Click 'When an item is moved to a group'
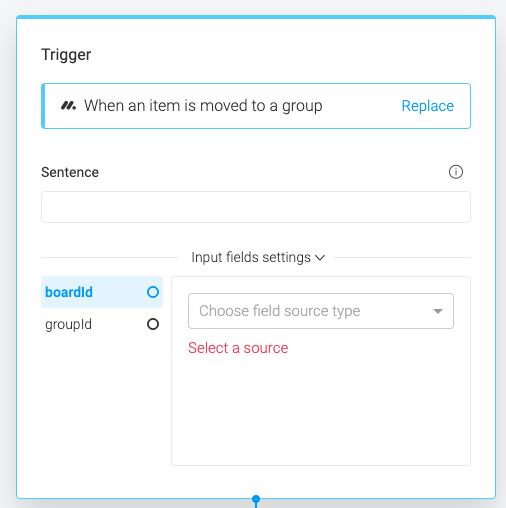This screenshot has height=508, width=506. [203, 106]
